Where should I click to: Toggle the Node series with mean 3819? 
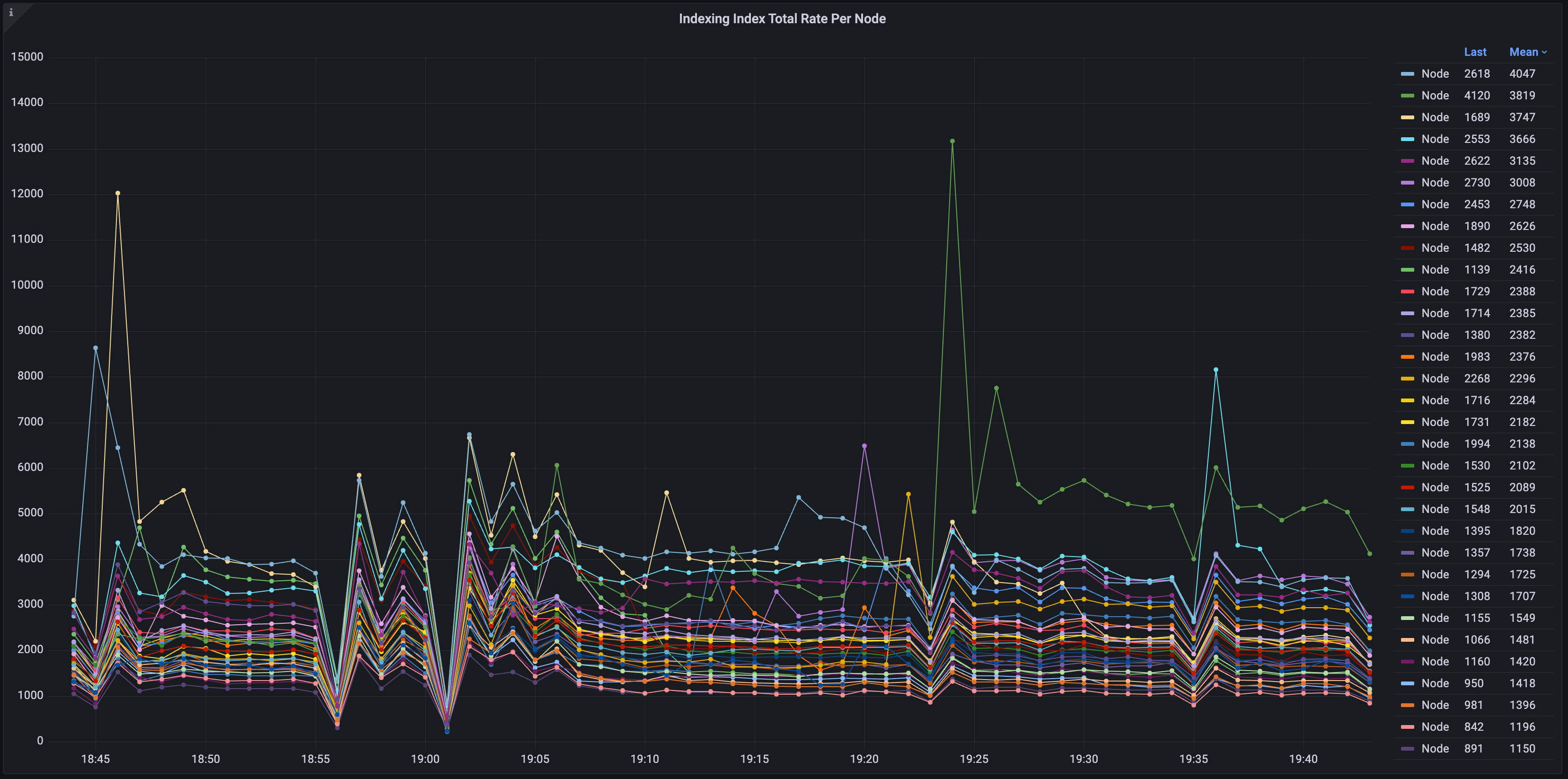pos(1435,96)
